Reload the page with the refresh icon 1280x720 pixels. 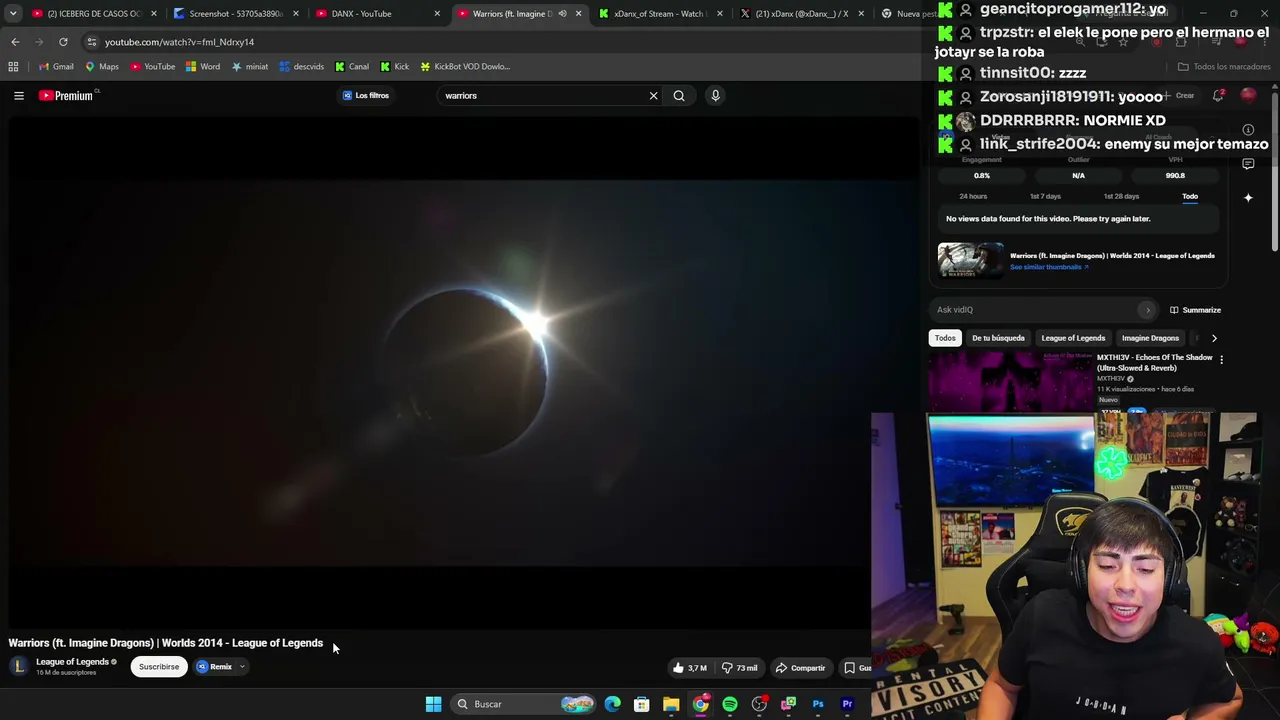click(x=63, y=42)
